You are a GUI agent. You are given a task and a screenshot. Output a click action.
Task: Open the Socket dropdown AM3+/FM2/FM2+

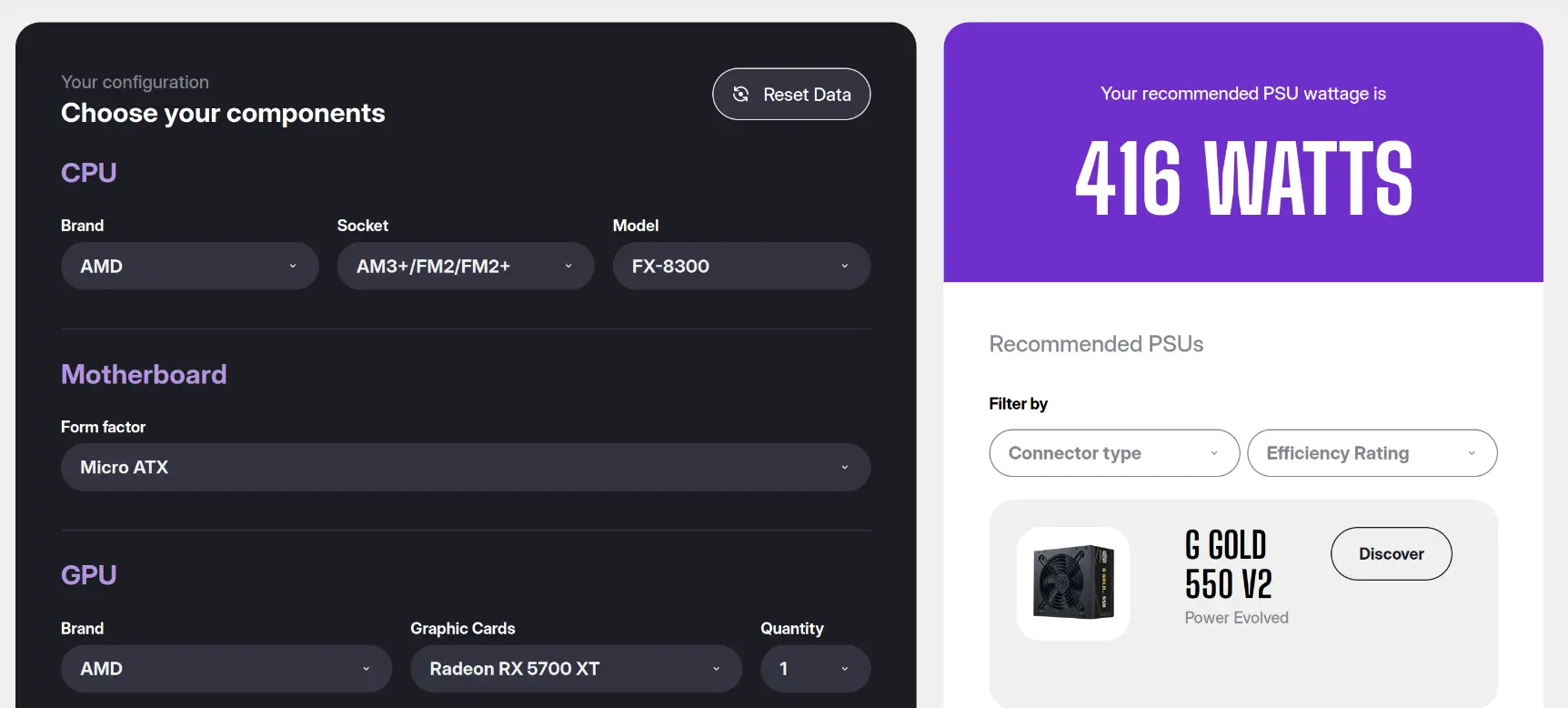(466, 266)
